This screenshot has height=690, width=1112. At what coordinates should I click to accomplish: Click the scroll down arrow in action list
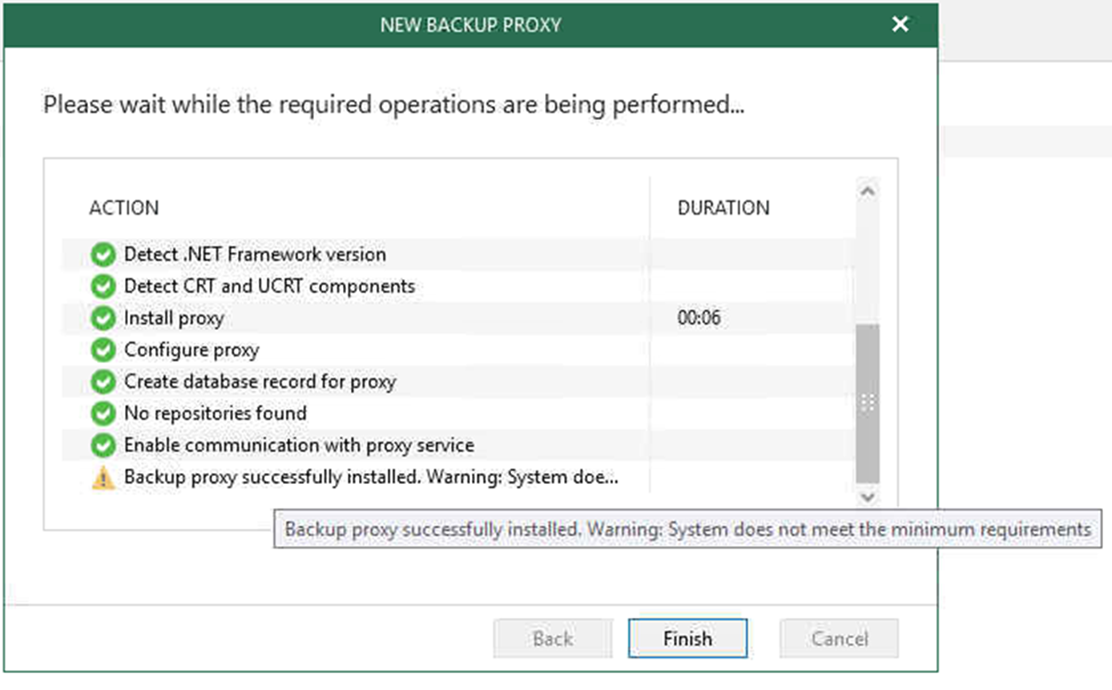point(867,497)
